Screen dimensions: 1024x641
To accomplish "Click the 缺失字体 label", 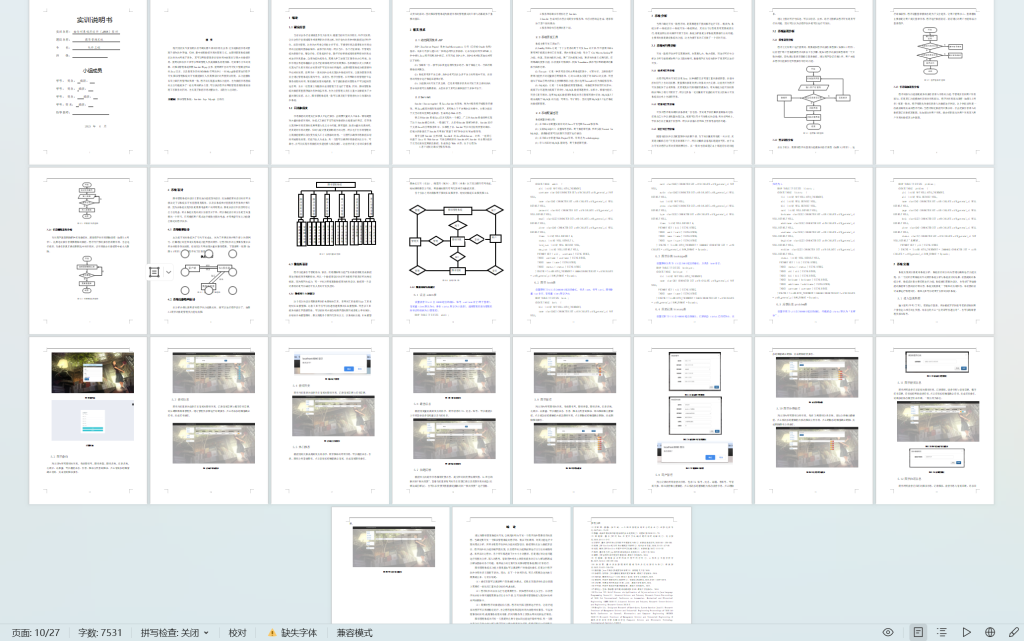I will coord(298,633).
